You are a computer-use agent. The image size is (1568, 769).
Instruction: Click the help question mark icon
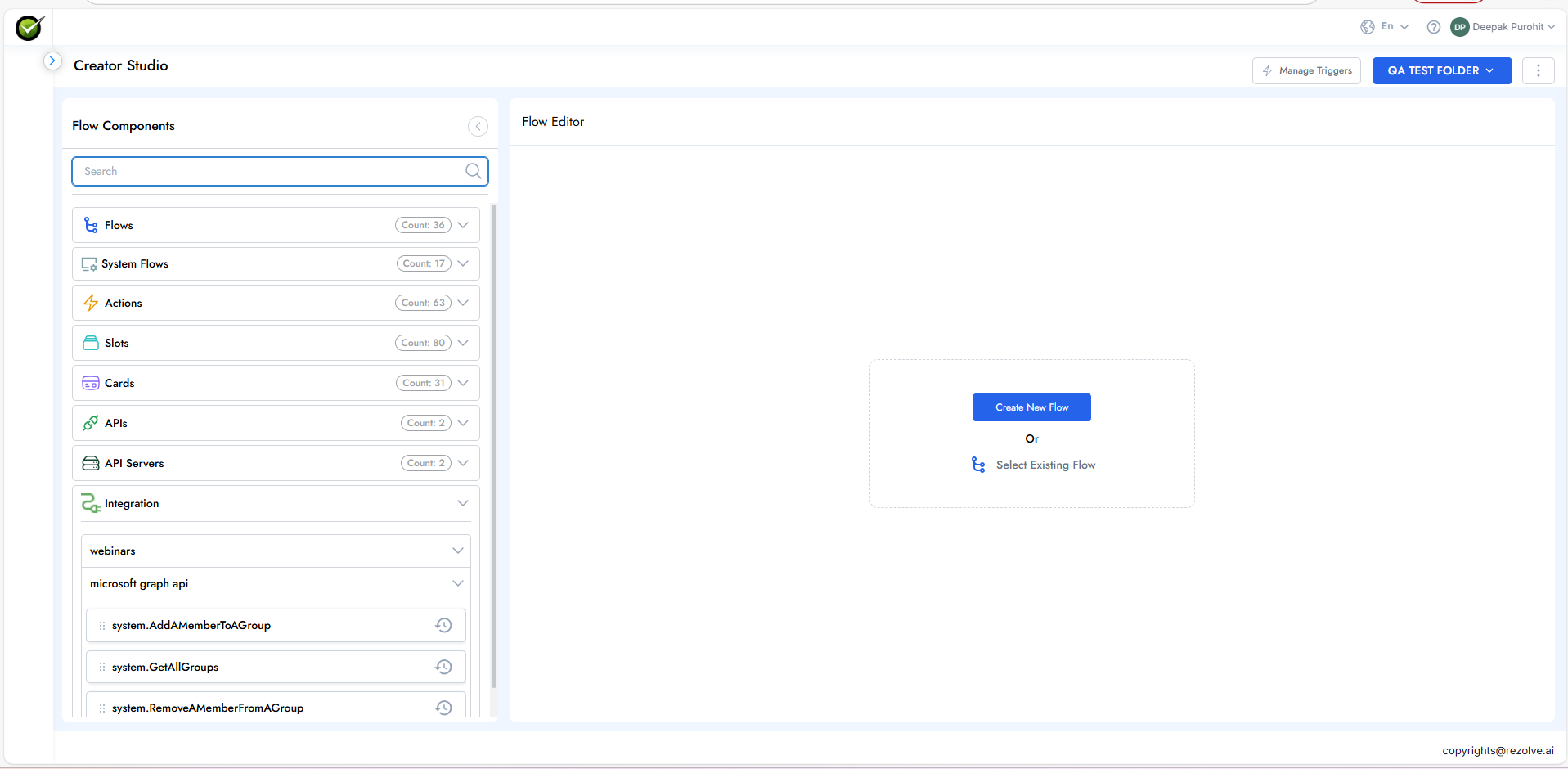[1433, 27]
